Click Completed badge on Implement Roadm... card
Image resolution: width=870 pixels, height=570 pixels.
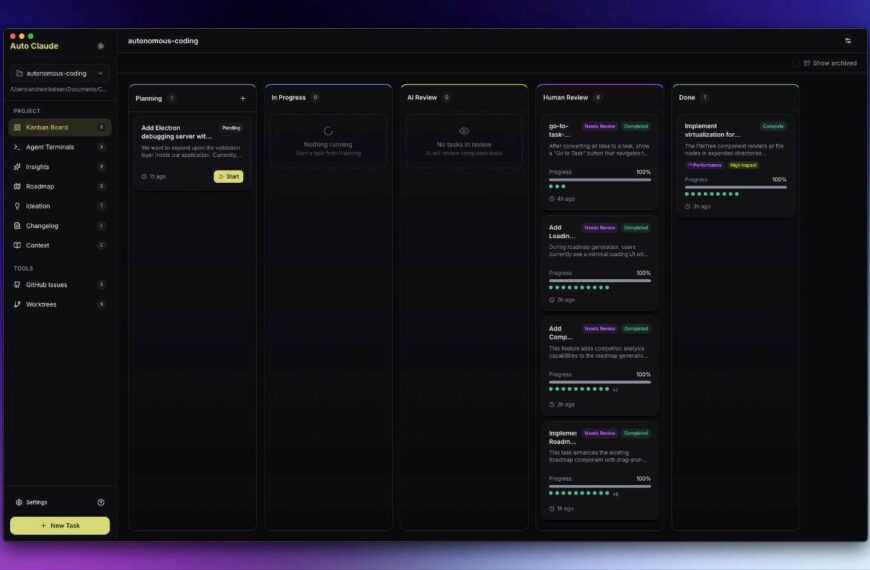pos(636,433)
